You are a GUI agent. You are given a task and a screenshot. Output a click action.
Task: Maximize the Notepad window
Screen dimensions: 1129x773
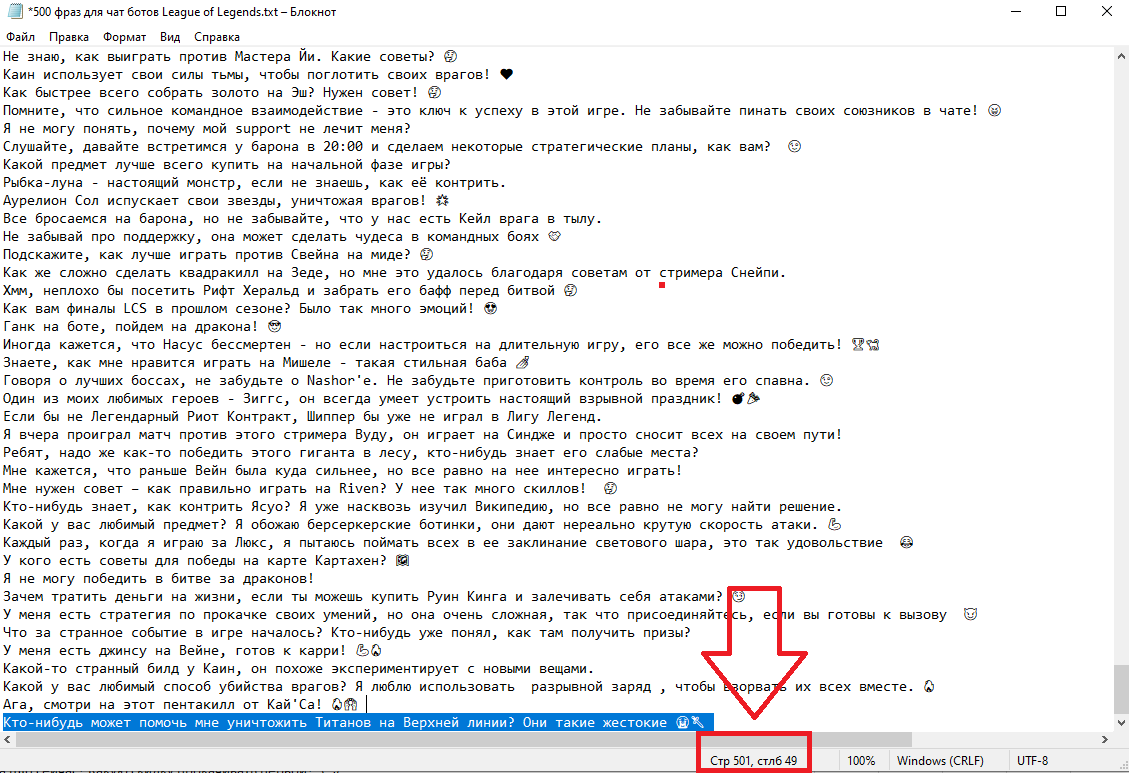(x=1061, y=12)
